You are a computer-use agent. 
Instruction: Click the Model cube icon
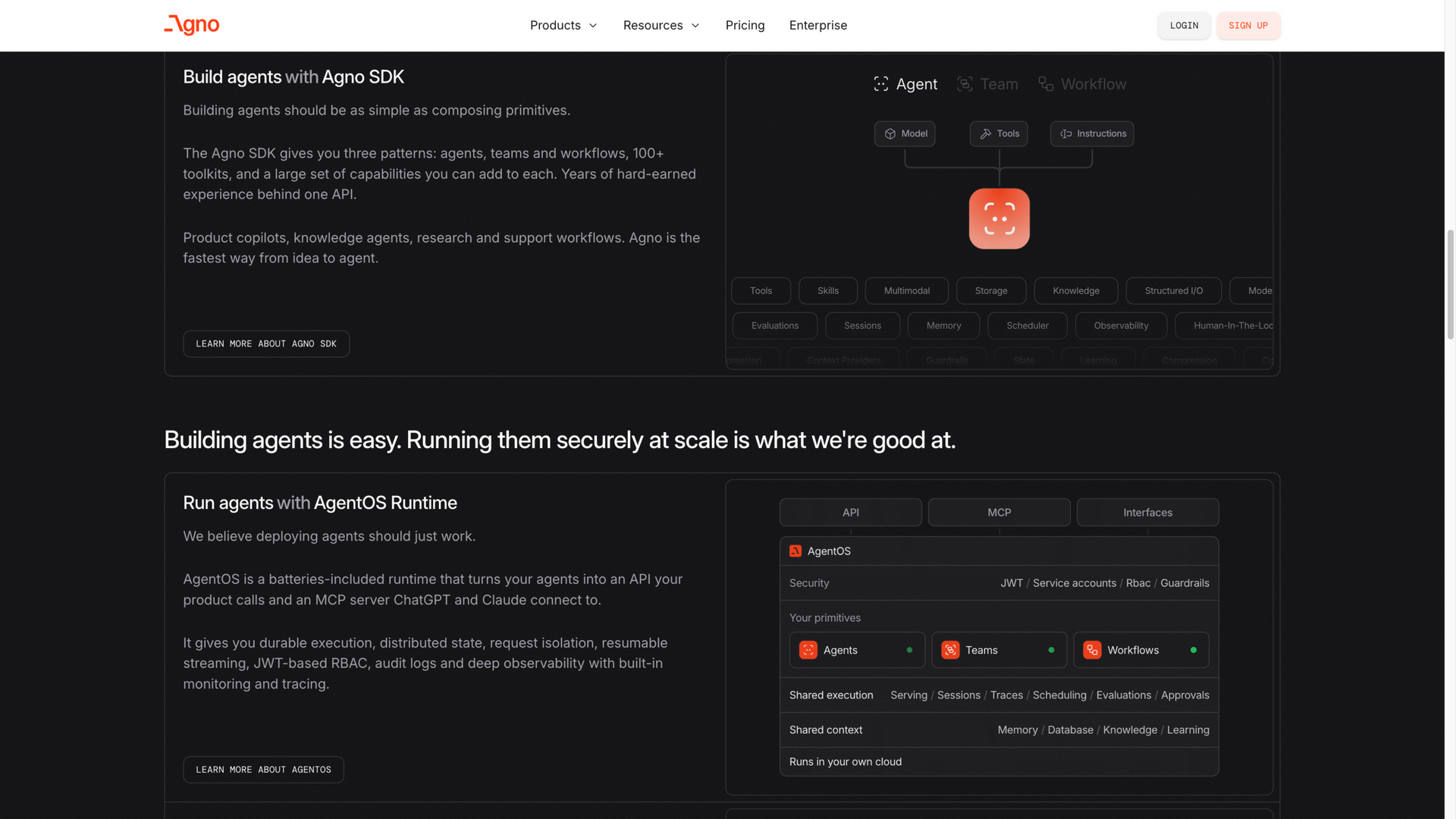pos(890,134)
